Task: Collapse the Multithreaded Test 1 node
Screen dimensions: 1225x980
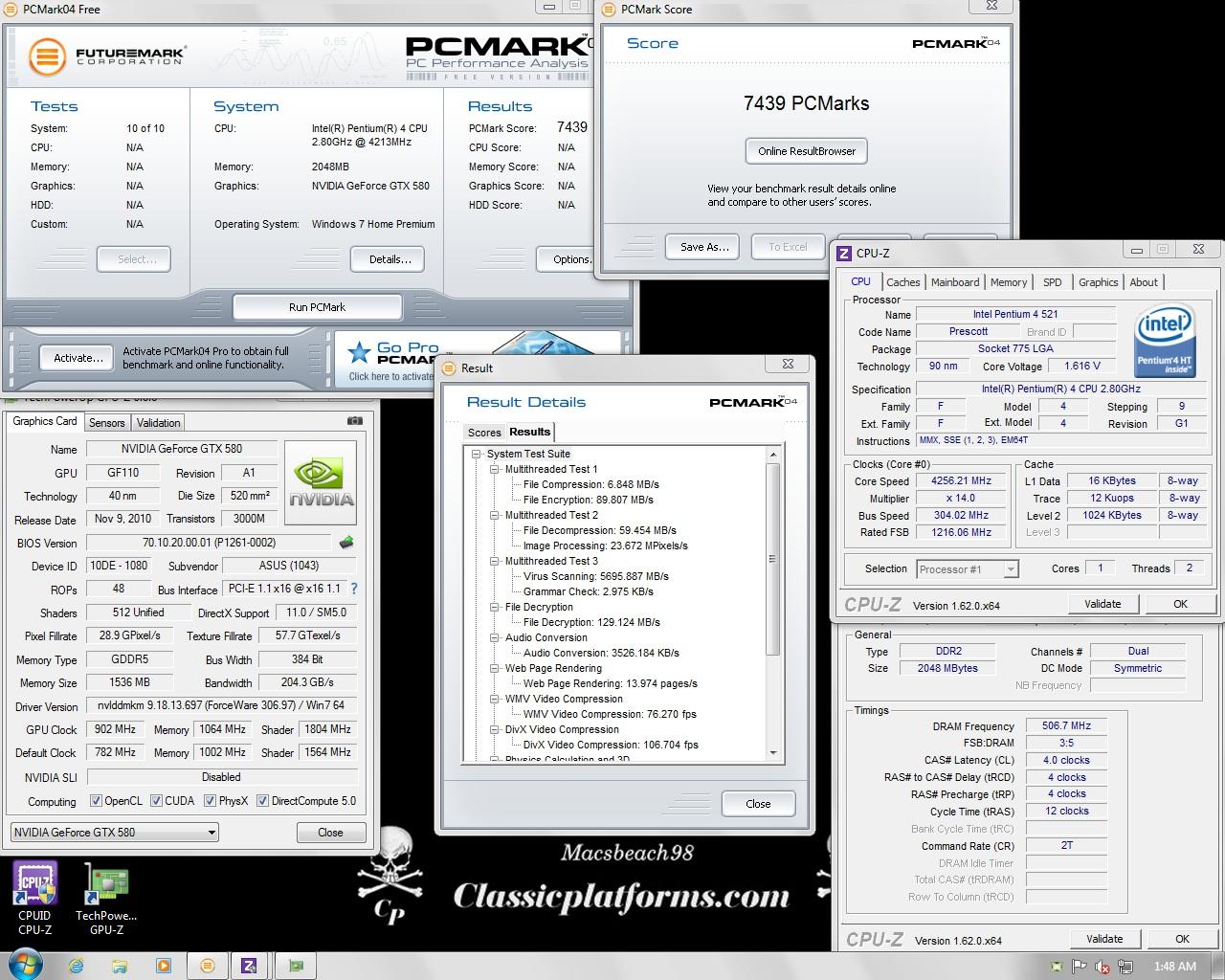Action: coord(495,469)
